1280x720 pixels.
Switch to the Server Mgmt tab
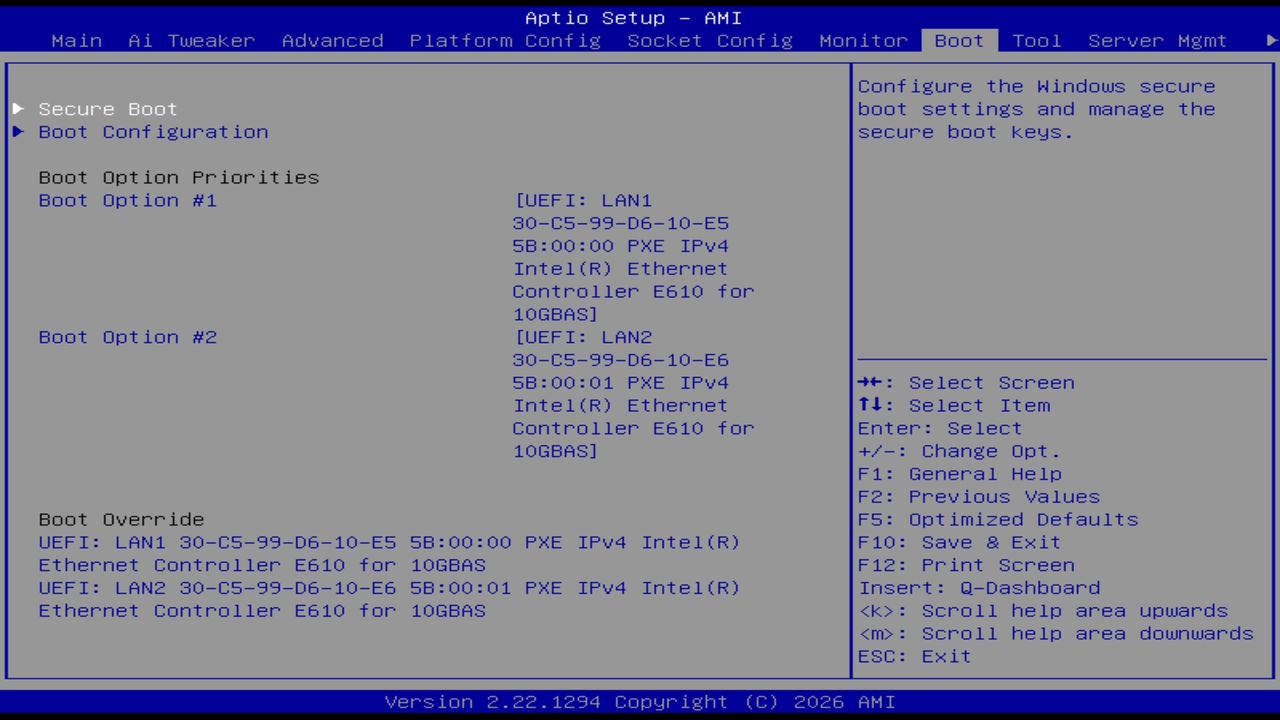(x=1157, y=40)
